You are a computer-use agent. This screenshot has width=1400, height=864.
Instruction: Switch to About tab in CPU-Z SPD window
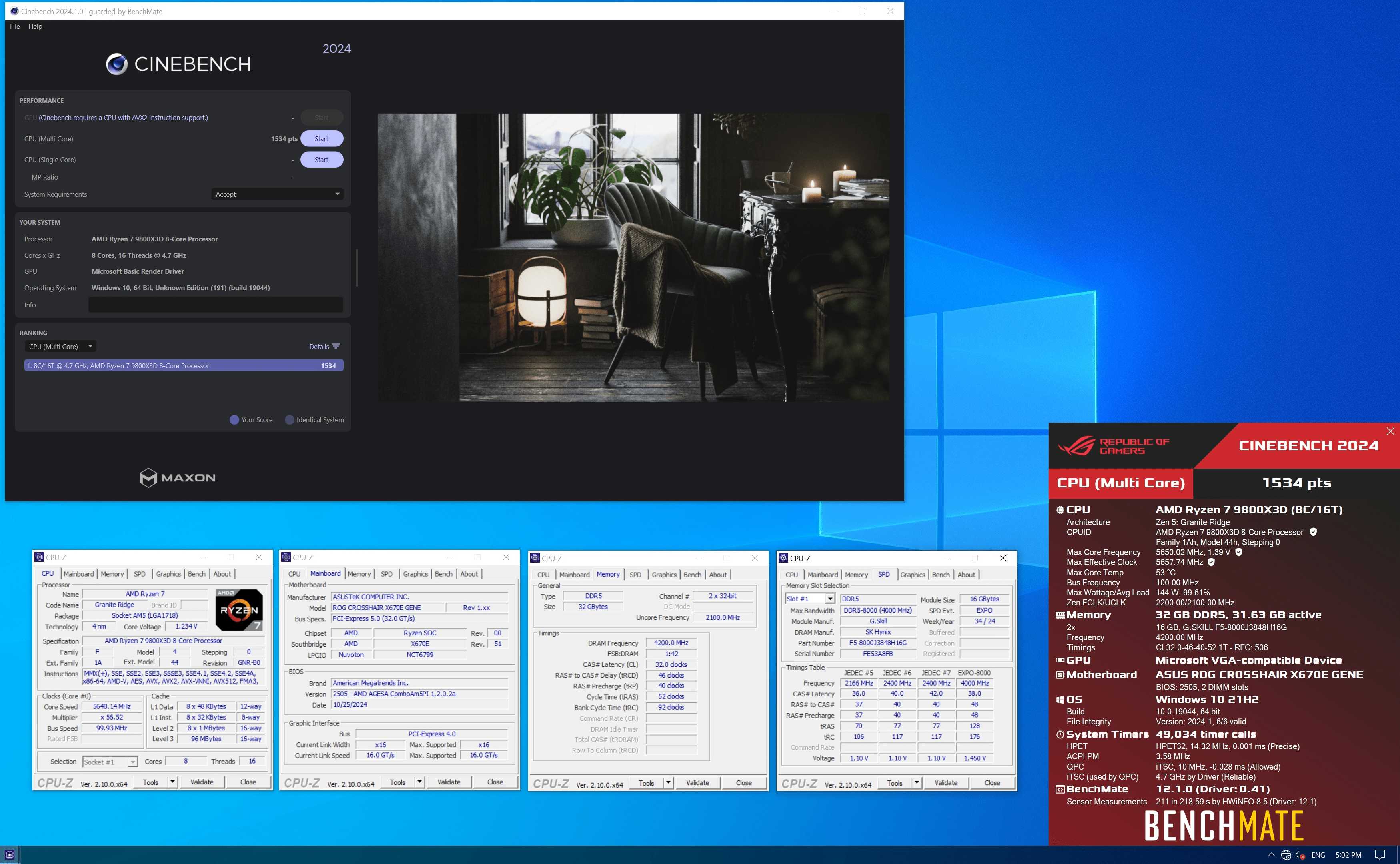point(966,575)
